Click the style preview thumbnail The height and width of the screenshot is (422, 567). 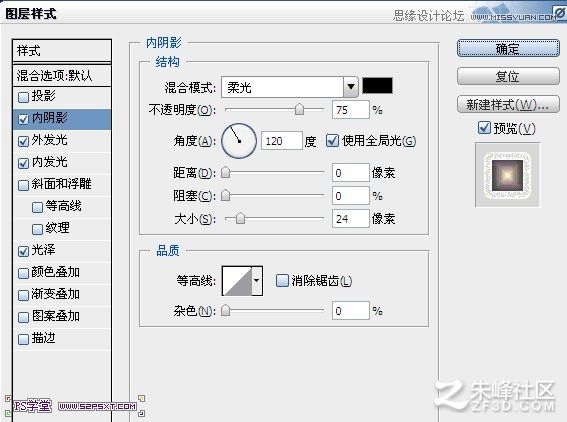[507, 175]
